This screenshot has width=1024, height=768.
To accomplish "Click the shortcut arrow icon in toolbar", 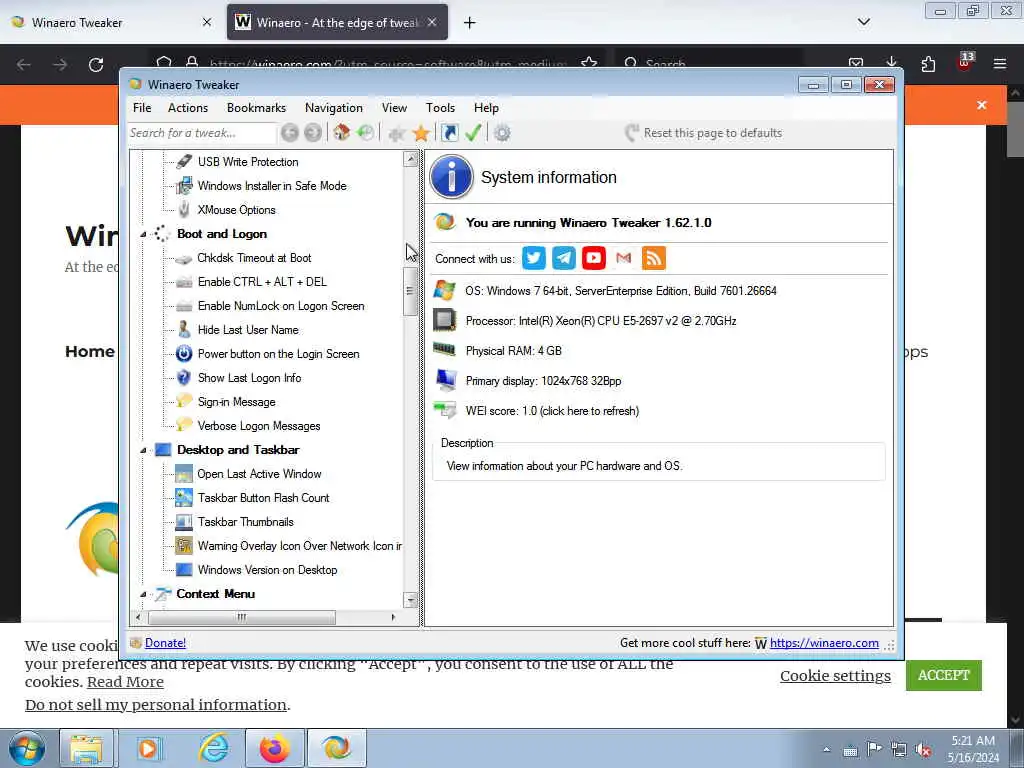I will tap(449, 133).
